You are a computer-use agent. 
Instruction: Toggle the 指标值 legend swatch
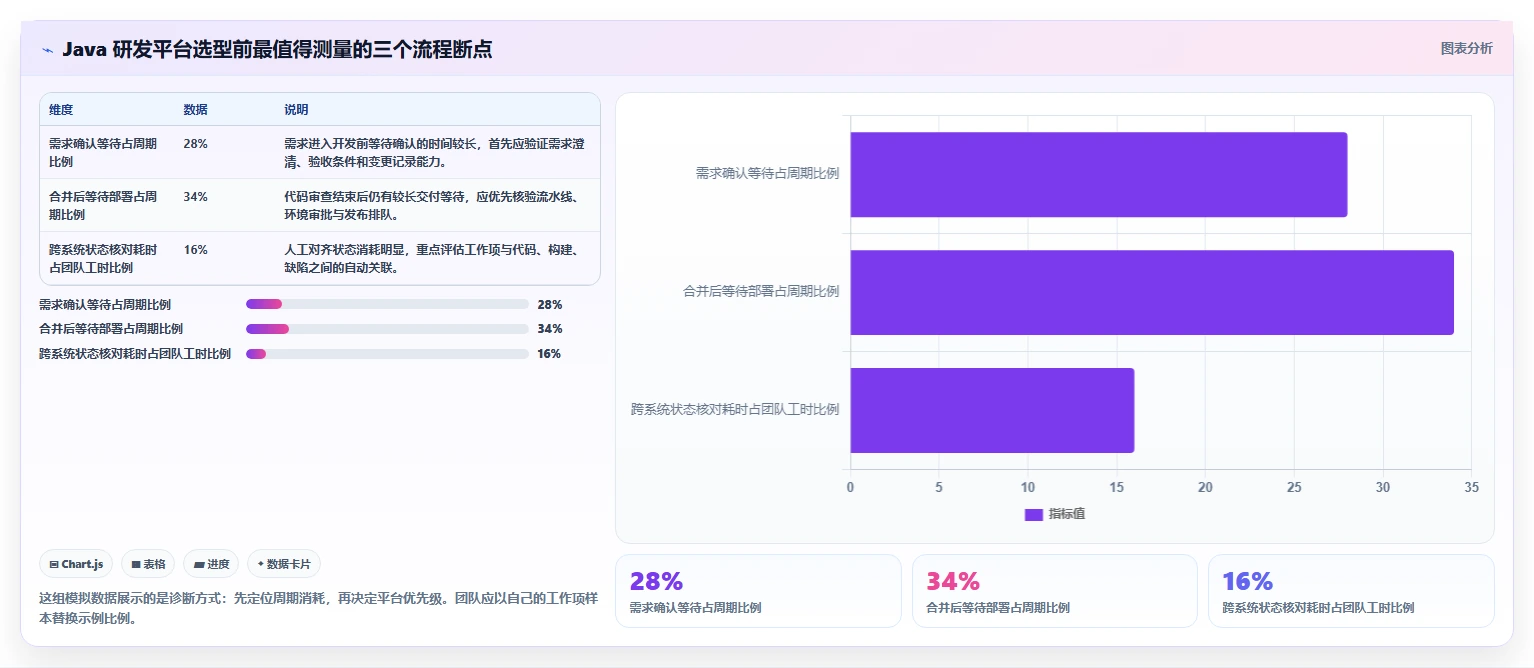point(1034,514)
